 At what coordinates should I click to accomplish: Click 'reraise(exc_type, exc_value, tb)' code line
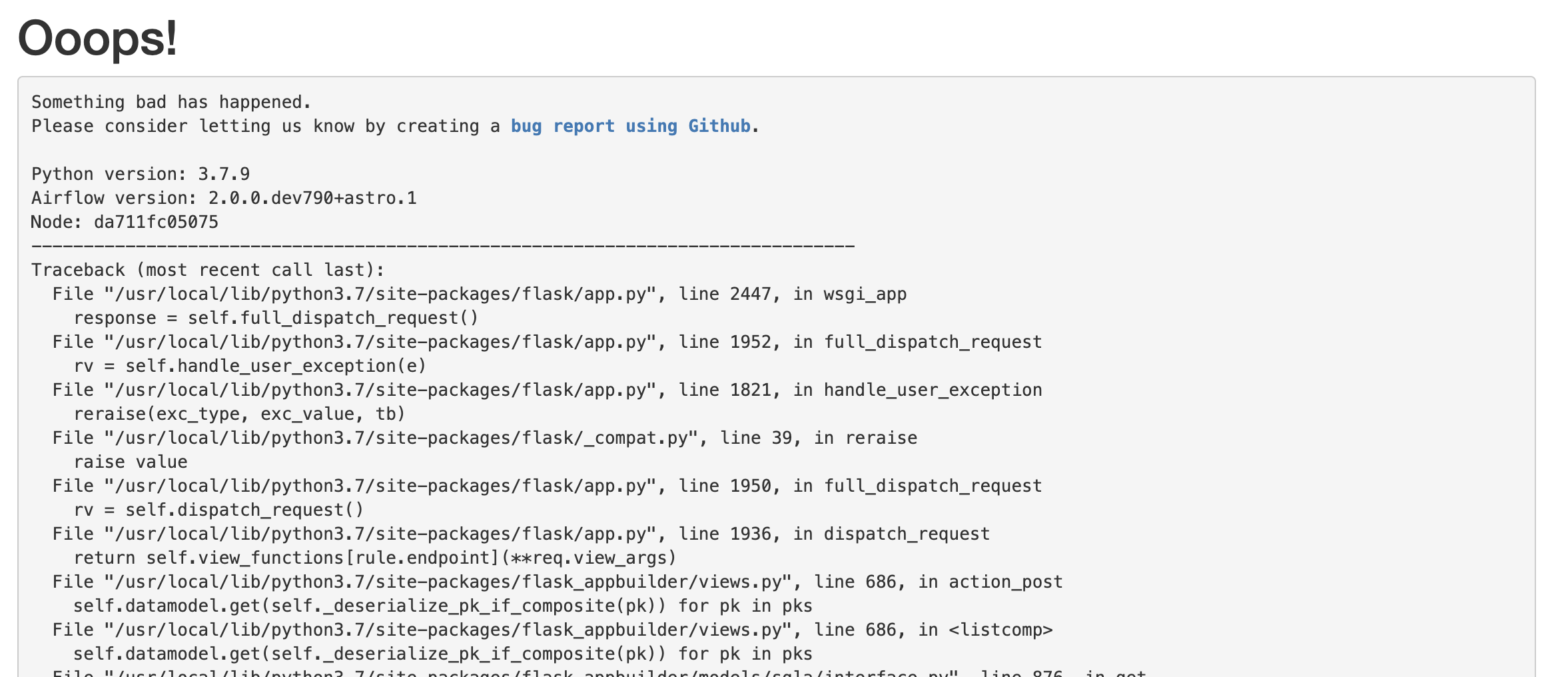pos(239,414)
